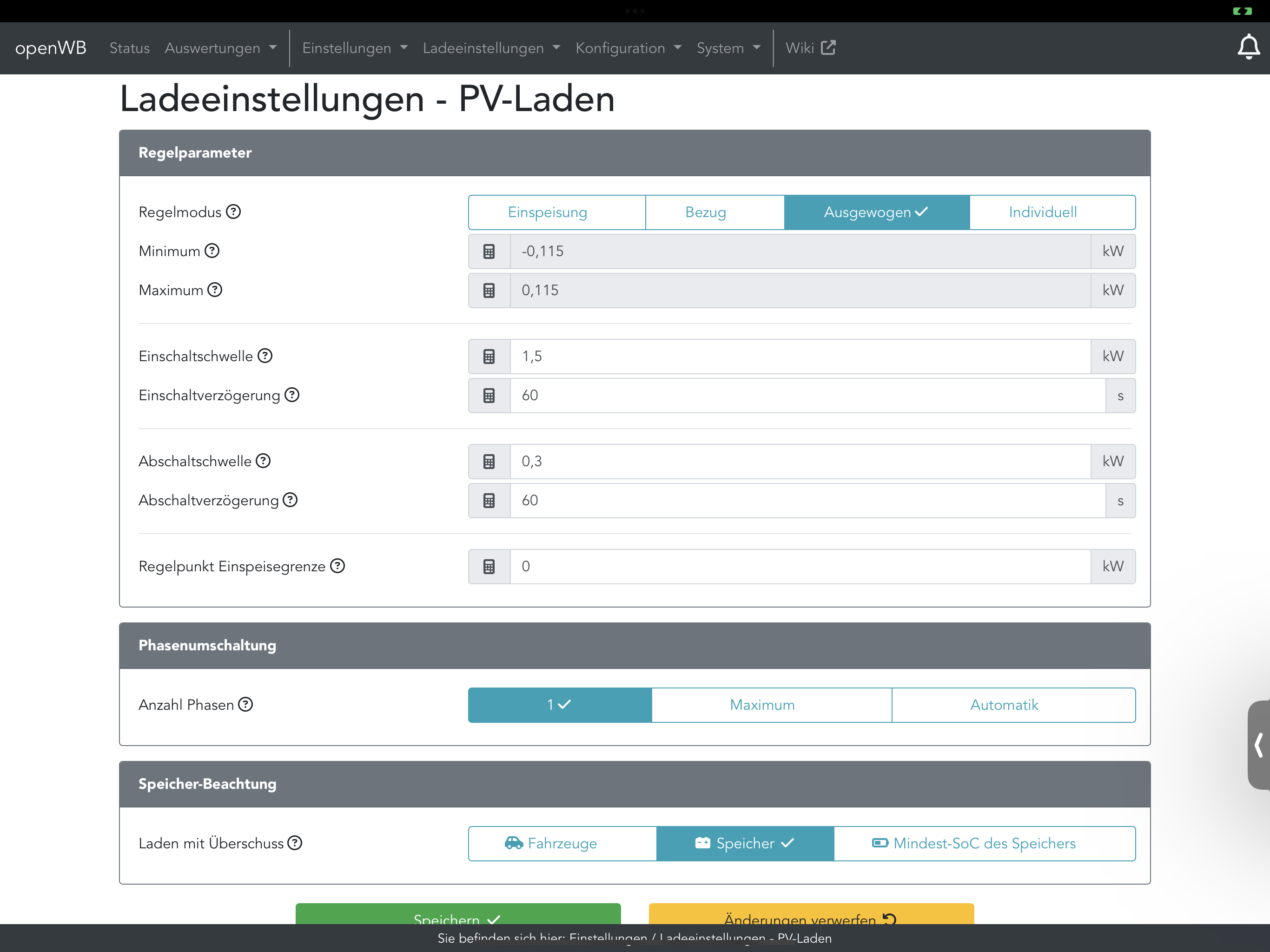Screen dimensions: 1270x952
Task: Open the Ladeeinstellungen dropdown menu
Action: coord(491,48)
